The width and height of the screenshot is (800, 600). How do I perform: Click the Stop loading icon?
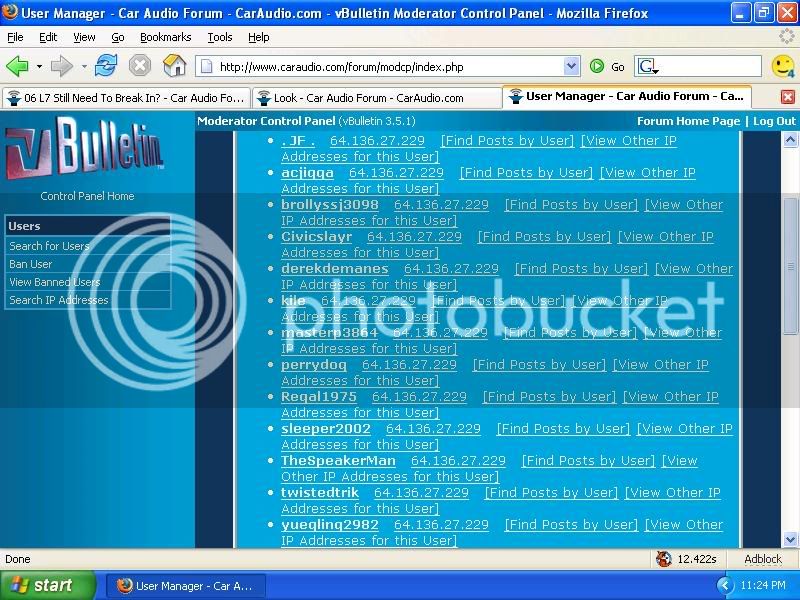tap(140, 66)
